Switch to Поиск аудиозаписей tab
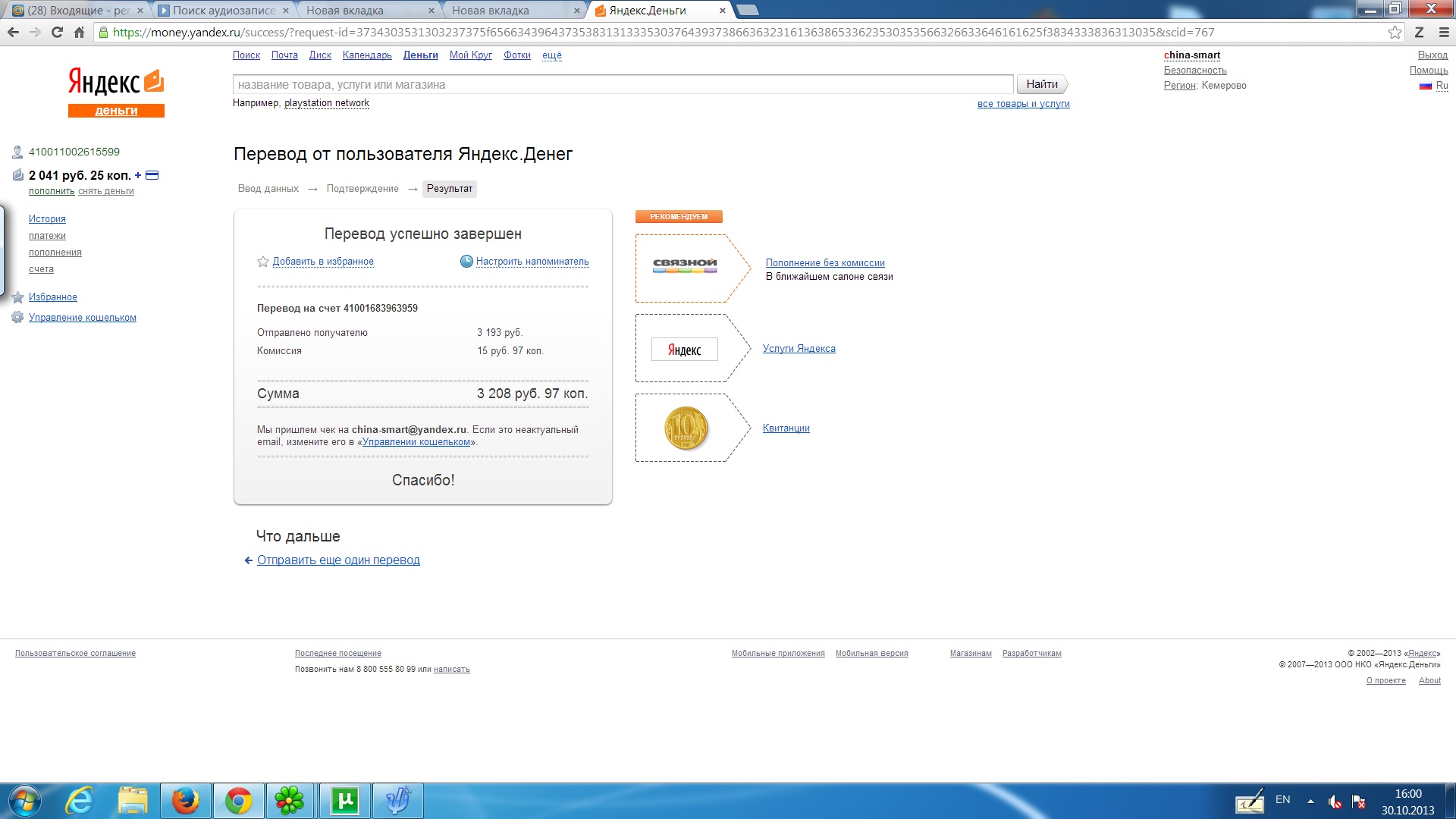Image resolution: width=1456 pixels, height=819 pixels. [x=224, y=11]
